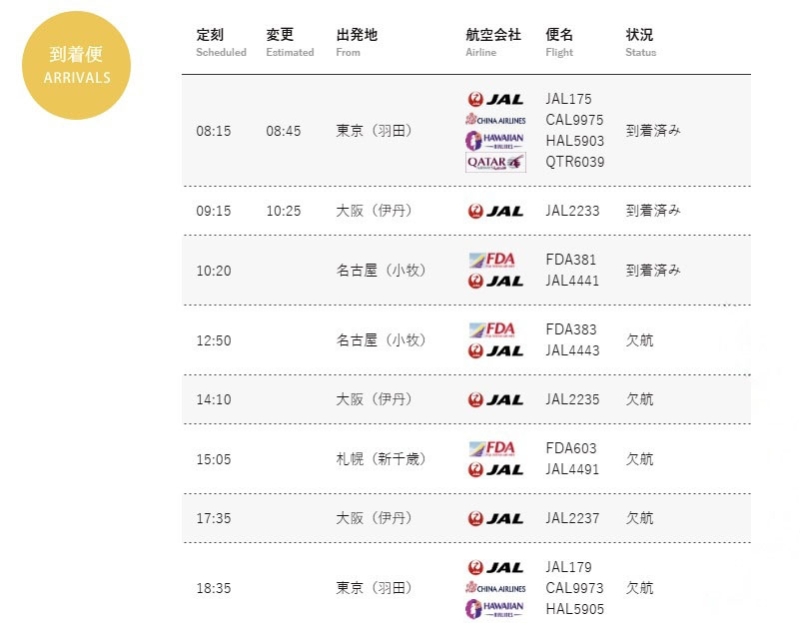
Task: Click the 航空会社 Airline column header
Action: tap(493, 42)
